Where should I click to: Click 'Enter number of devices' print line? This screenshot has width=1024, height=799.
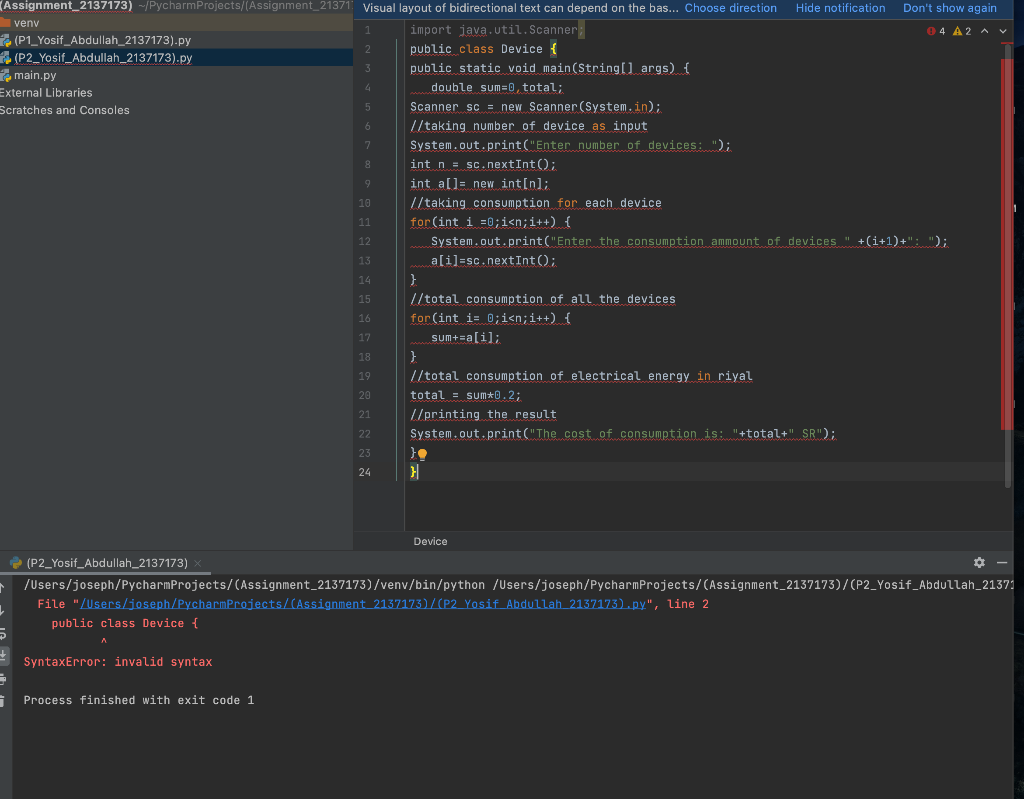570,145
